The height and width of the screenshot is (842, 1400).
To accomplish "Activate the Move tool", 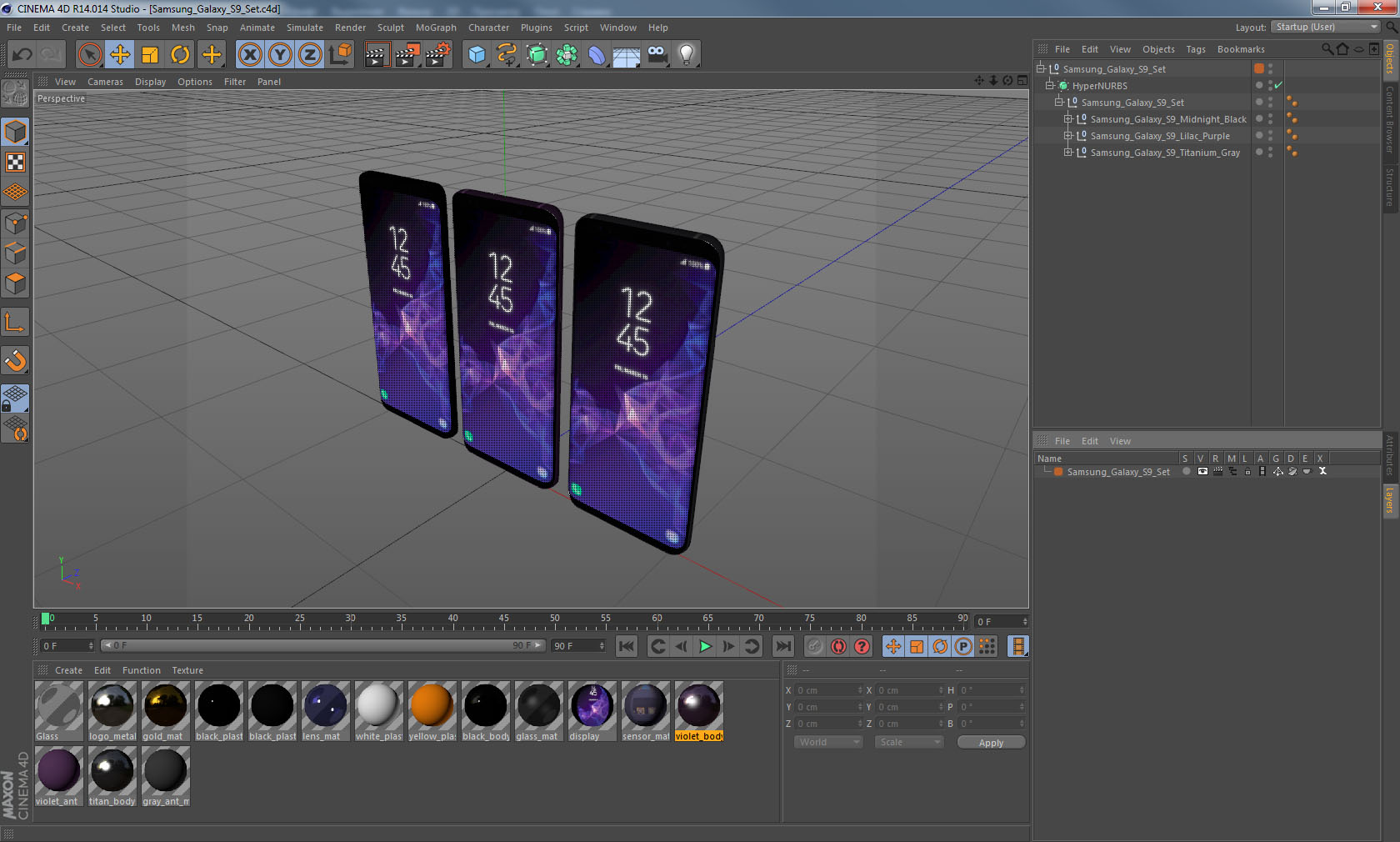I will click(x=120, y=55).
